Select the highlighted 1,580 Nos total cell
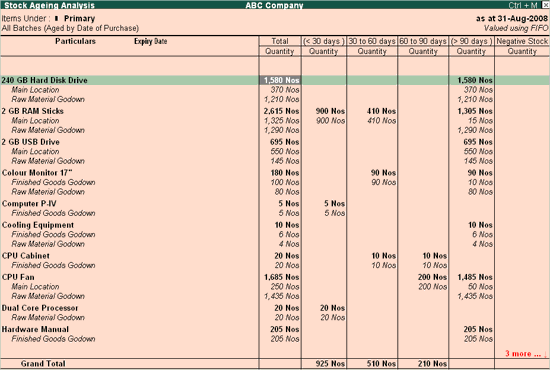Image resolution: width=550 pixels, height=370 pixels. click(280, 80)
